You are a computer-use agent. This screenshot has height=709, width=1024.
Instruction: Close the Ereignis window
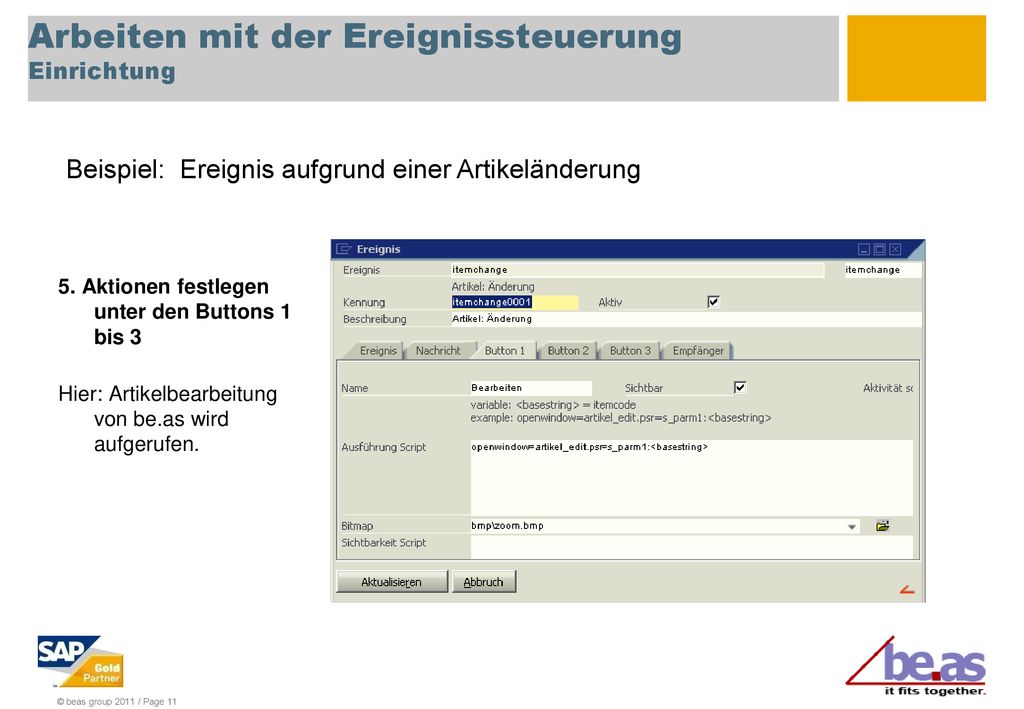[895, 249]
